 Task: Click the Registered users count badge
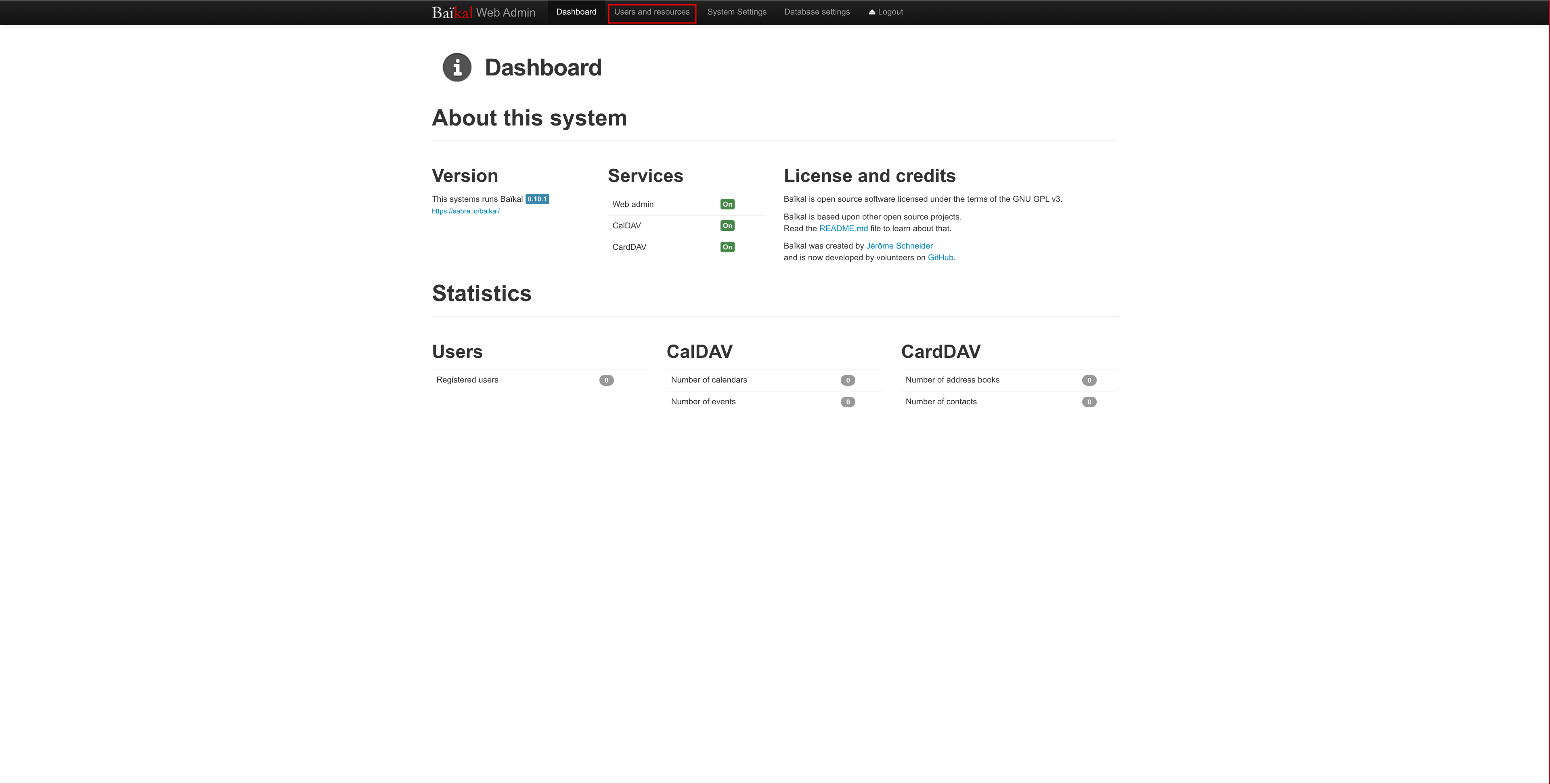(x=606, y=380)
